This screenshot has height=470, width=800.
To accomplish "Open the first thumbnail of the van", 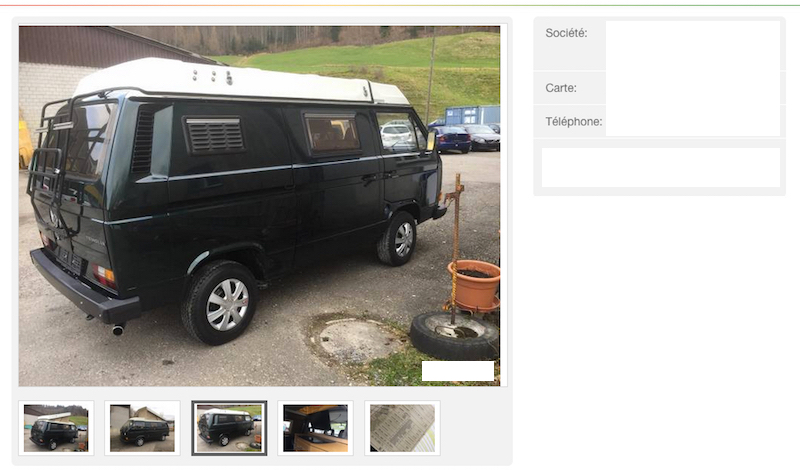I will pos(56,428).
